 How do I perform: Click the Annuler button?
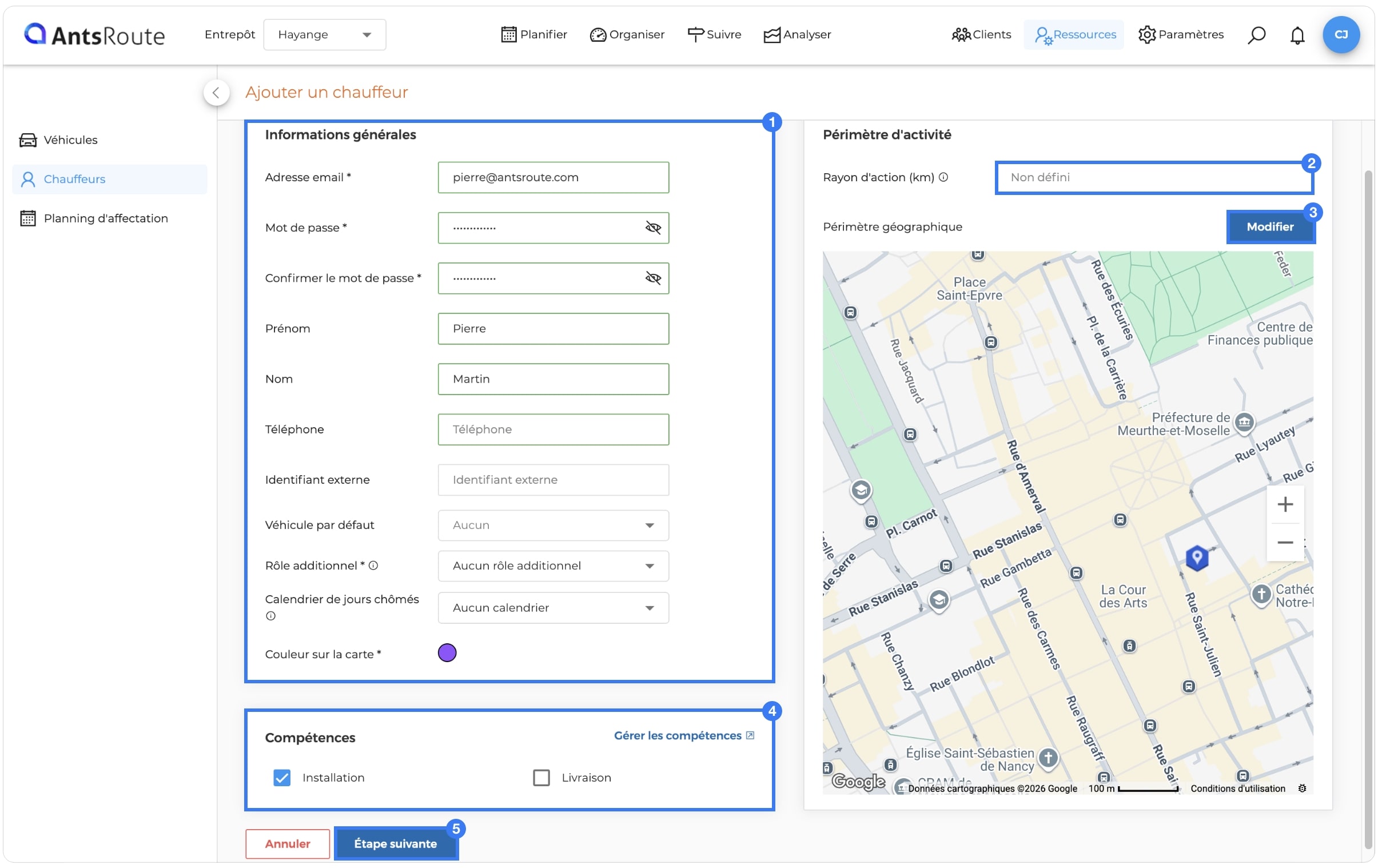coord(288,844)
